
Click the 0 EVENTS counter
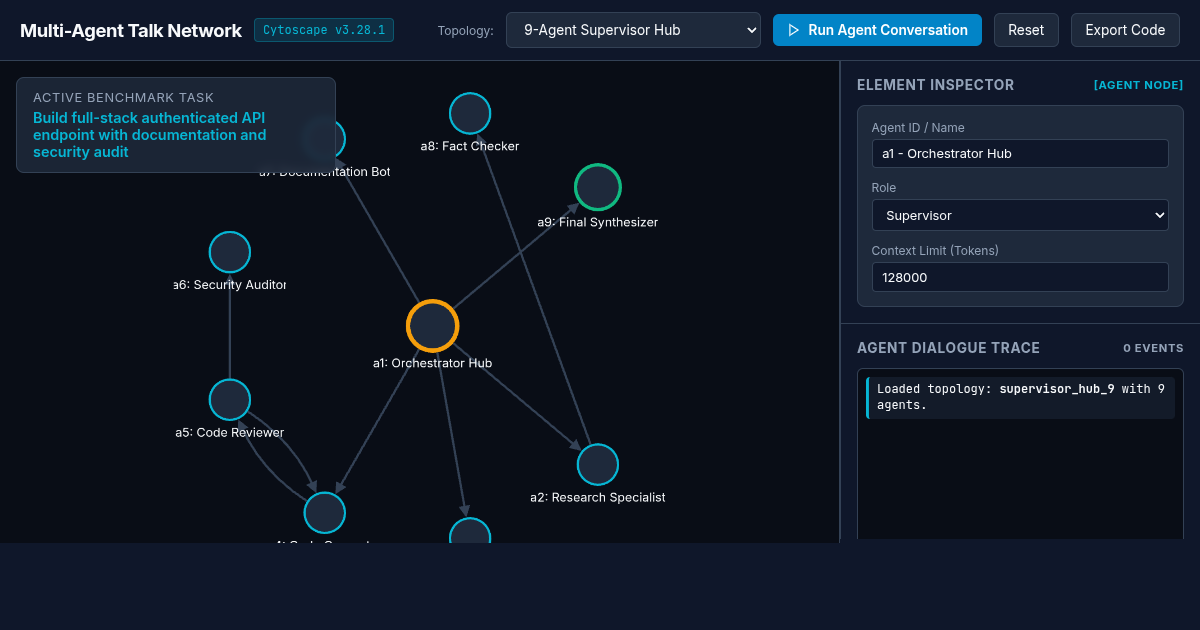(x=1153, y=348)
